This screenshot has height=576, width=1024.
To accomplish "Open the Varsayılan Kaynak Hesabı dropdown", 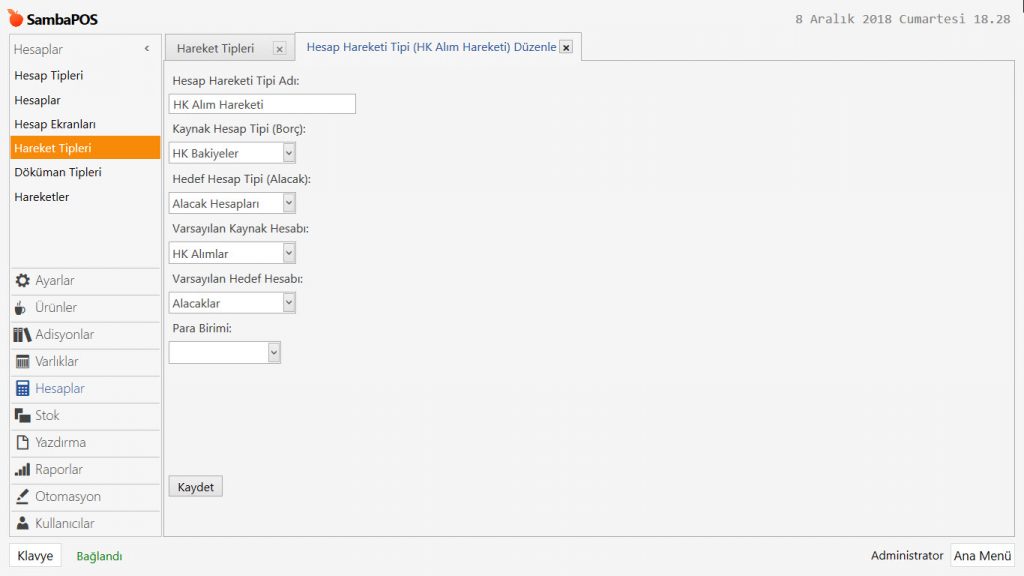I will pos(289,253).
